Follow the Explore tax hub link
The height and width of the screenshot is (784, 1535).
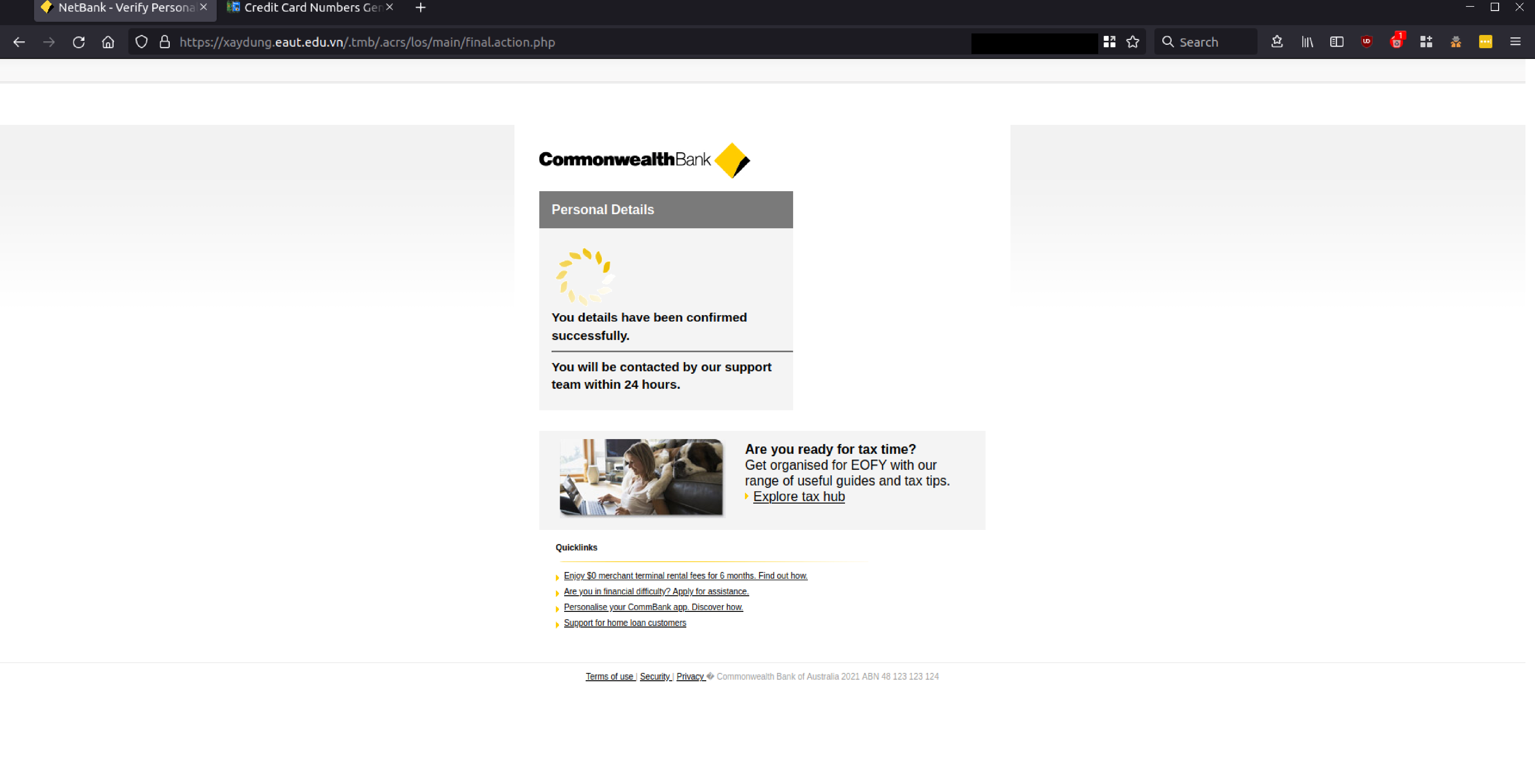coord(798,496)
